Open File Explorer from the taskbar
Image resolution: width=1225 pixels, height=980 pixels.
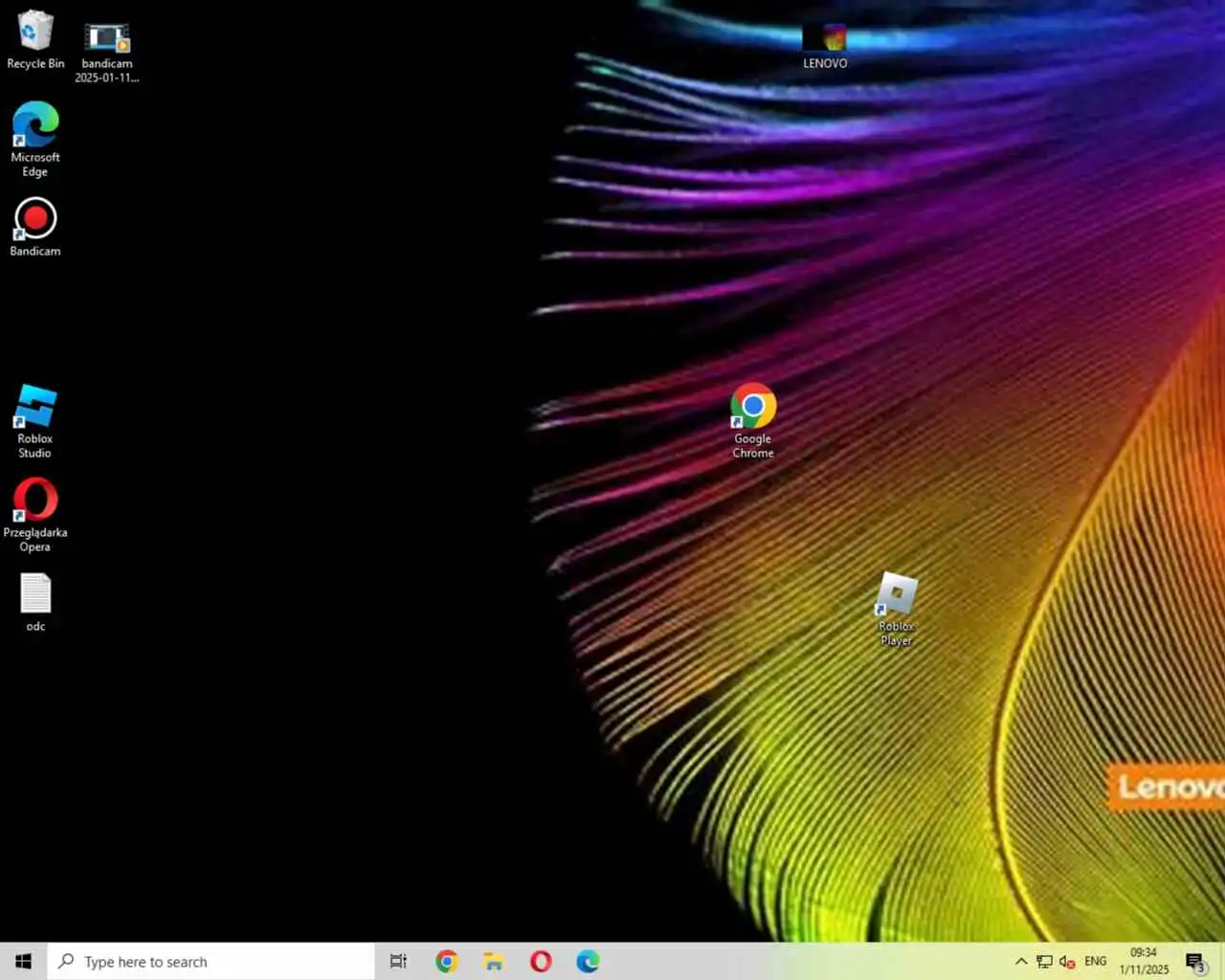point(493,961)
